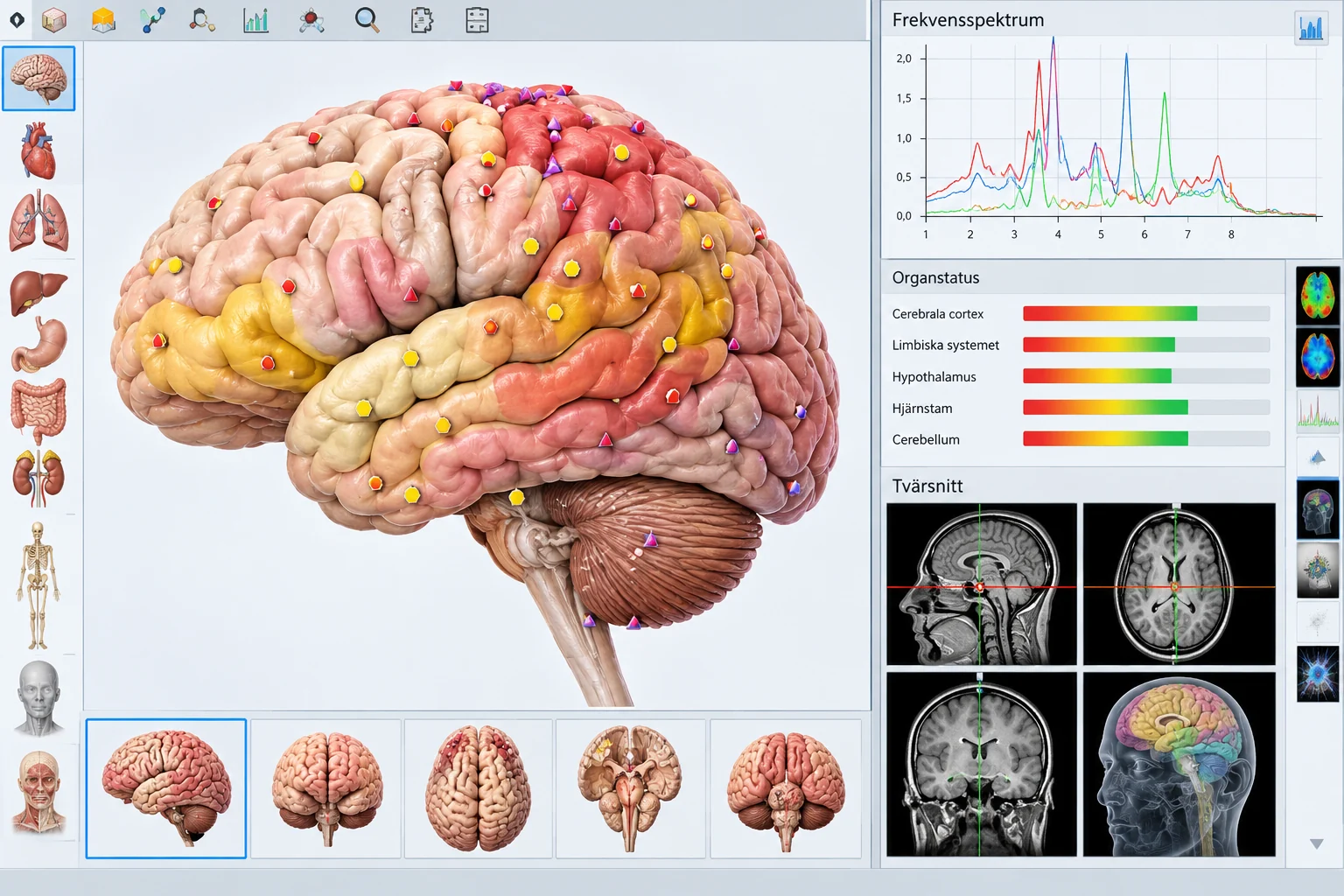The width and height of the screenshot is (1344, 896).
Task: Select the highlighted transparent head thumbnail
Action: tap(1318, 508)
